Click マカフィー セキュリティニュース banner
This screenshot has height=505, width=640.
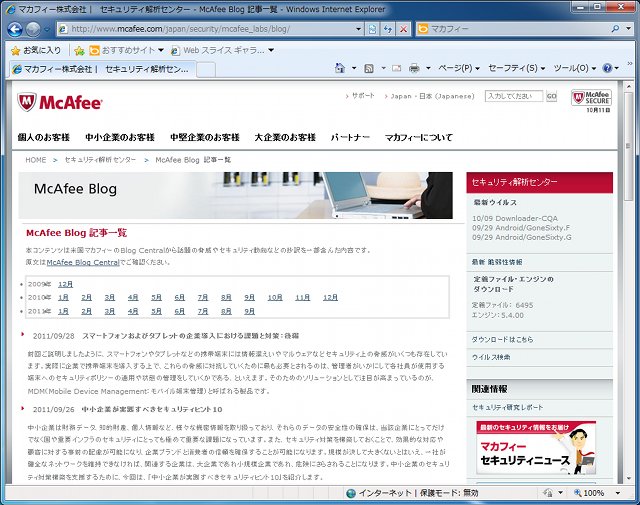pyautogui.click(x=536, y=448)
